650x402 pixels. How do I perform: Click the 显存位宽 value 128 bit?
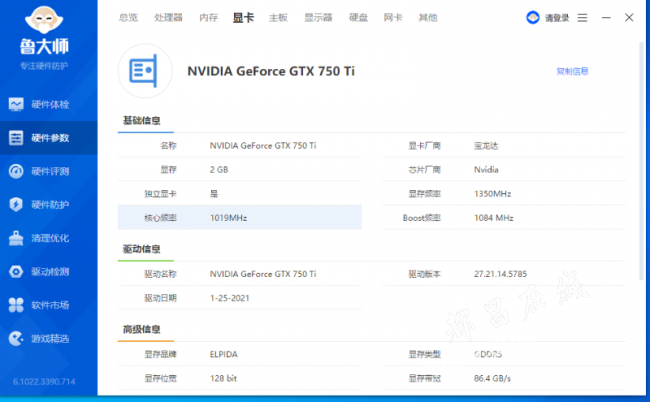[223, 378]
